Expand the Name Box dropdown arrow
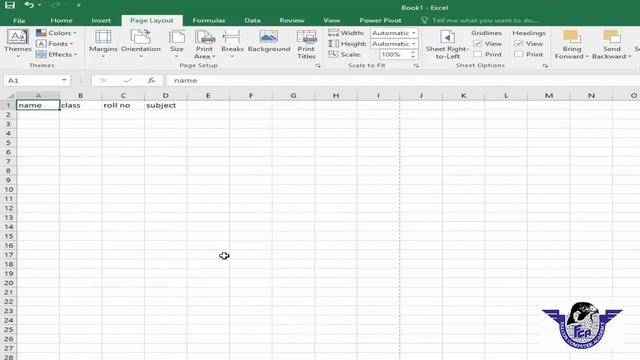 coord(64,80)
